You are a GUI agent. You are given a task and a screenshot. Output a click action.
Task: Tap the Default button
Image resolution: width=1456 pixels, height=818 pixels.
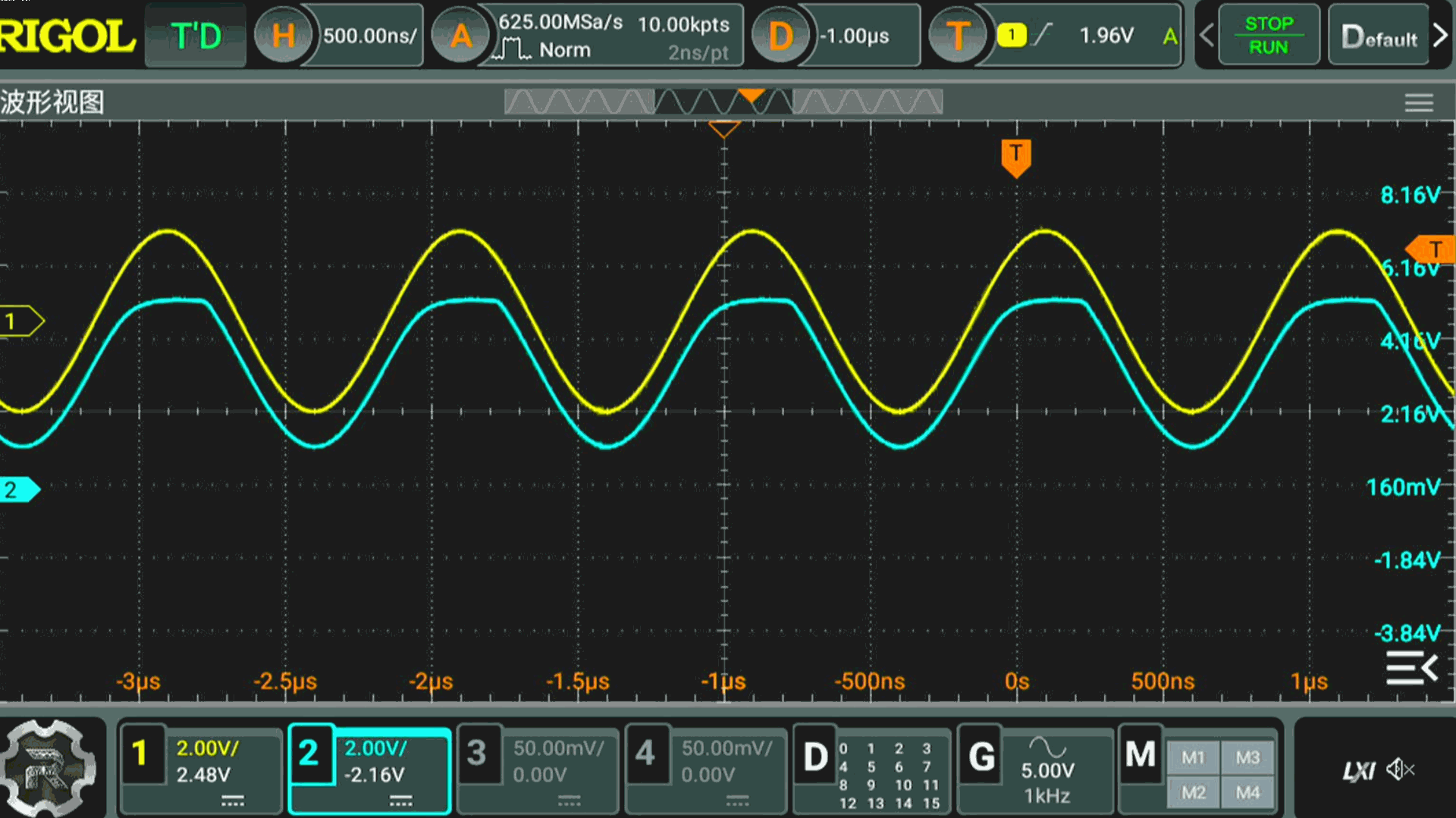(1379, 36)
